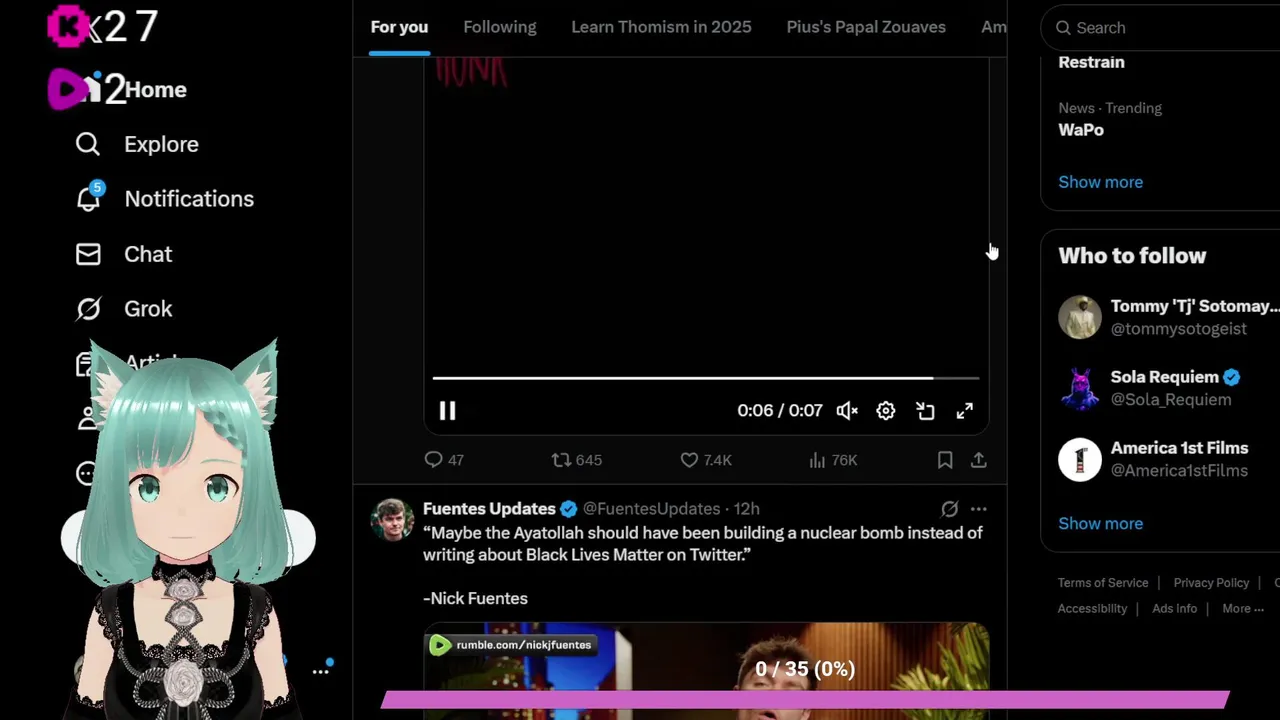
Task: Open America 1st Films avatar
Action: 1080,459
